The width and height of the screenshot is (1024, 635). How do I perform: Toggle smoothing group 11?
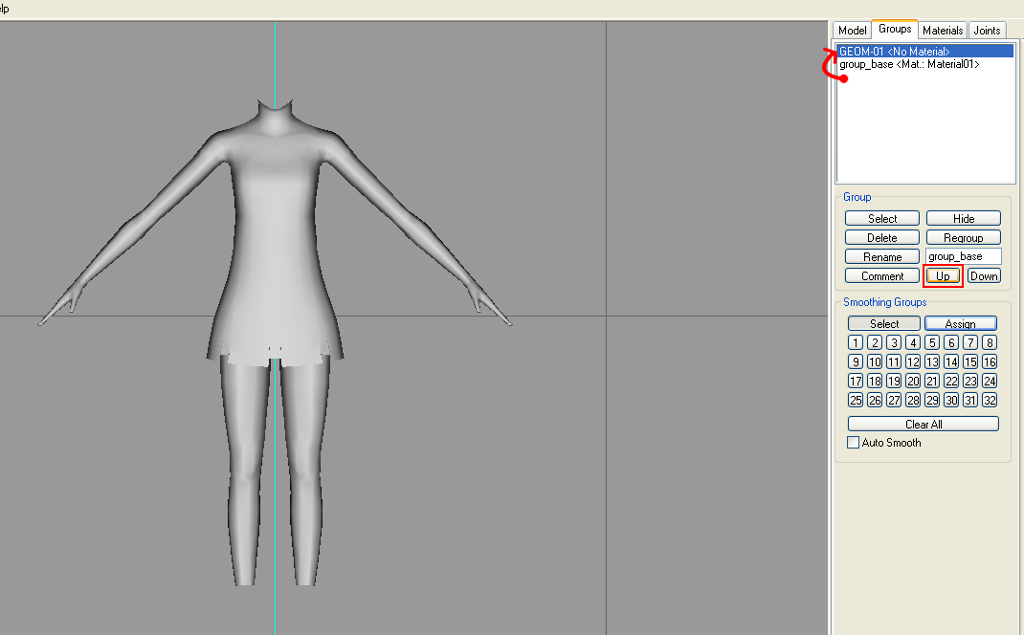click(x=894, y=361)
